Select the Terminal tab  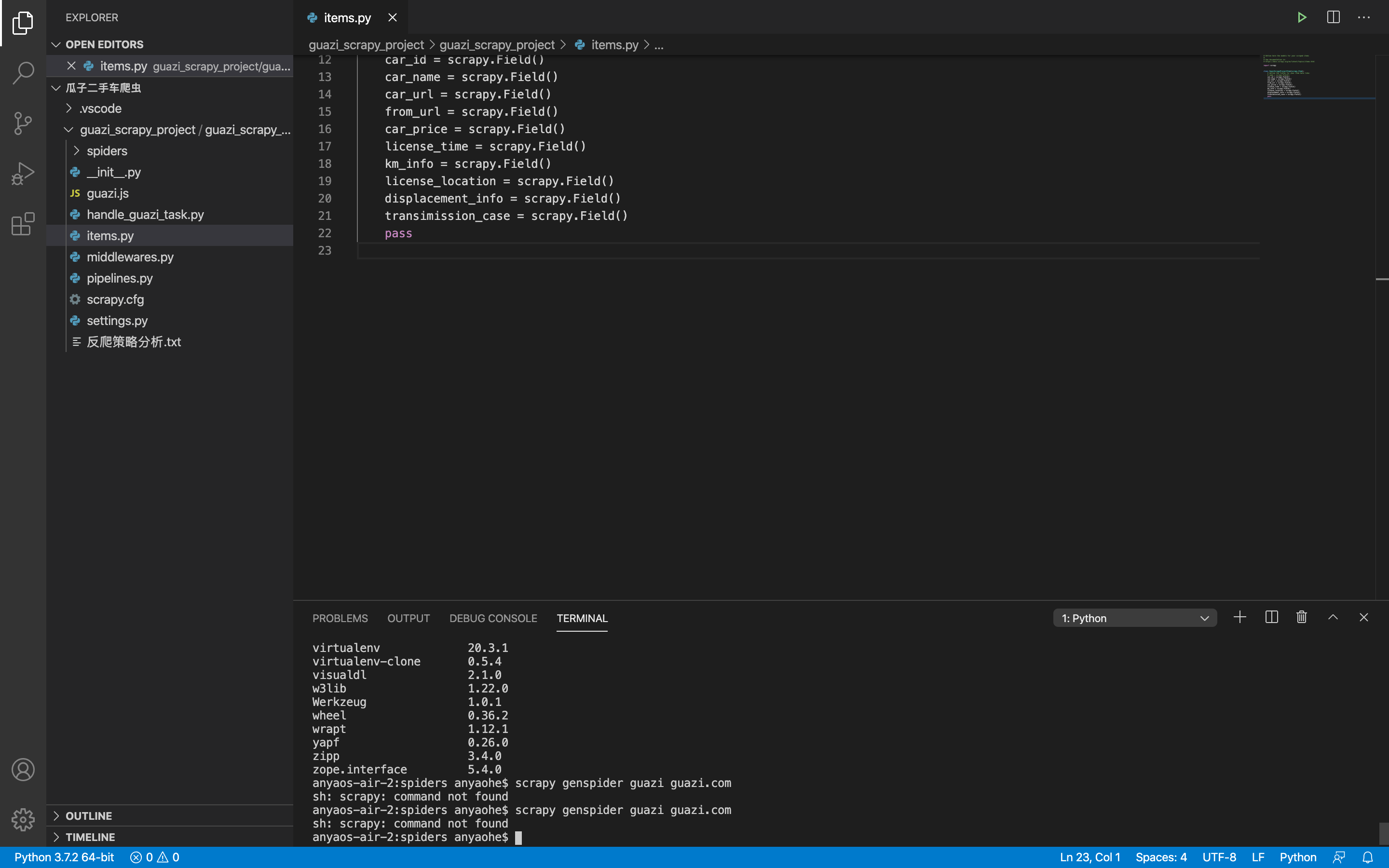[582, 618]
